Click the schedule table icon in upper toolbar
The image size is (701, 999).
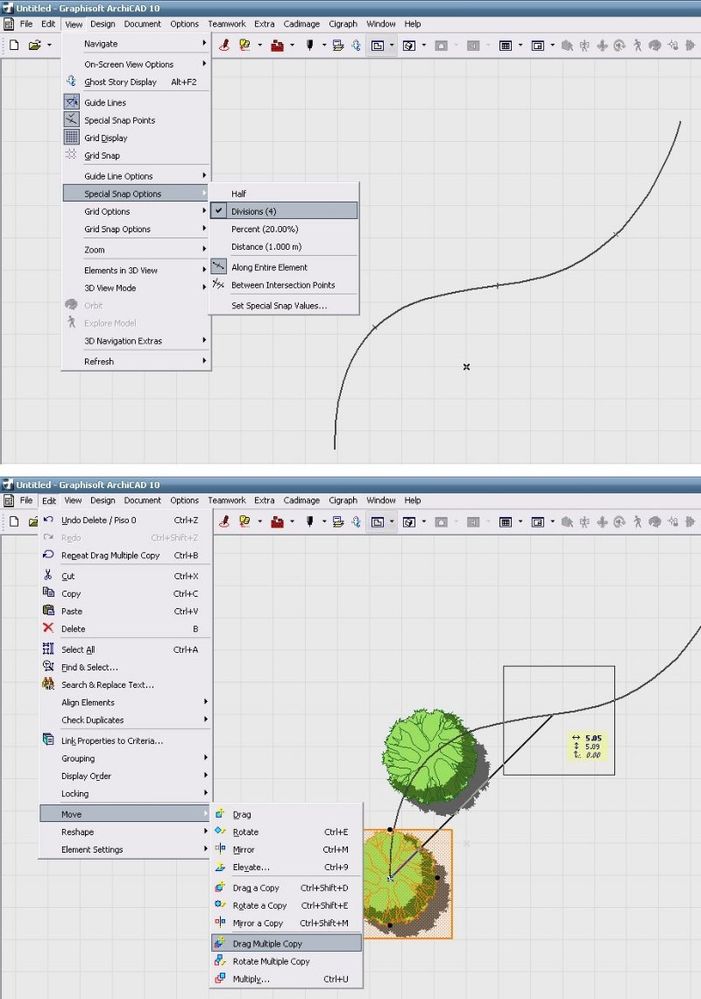(505, 45)
